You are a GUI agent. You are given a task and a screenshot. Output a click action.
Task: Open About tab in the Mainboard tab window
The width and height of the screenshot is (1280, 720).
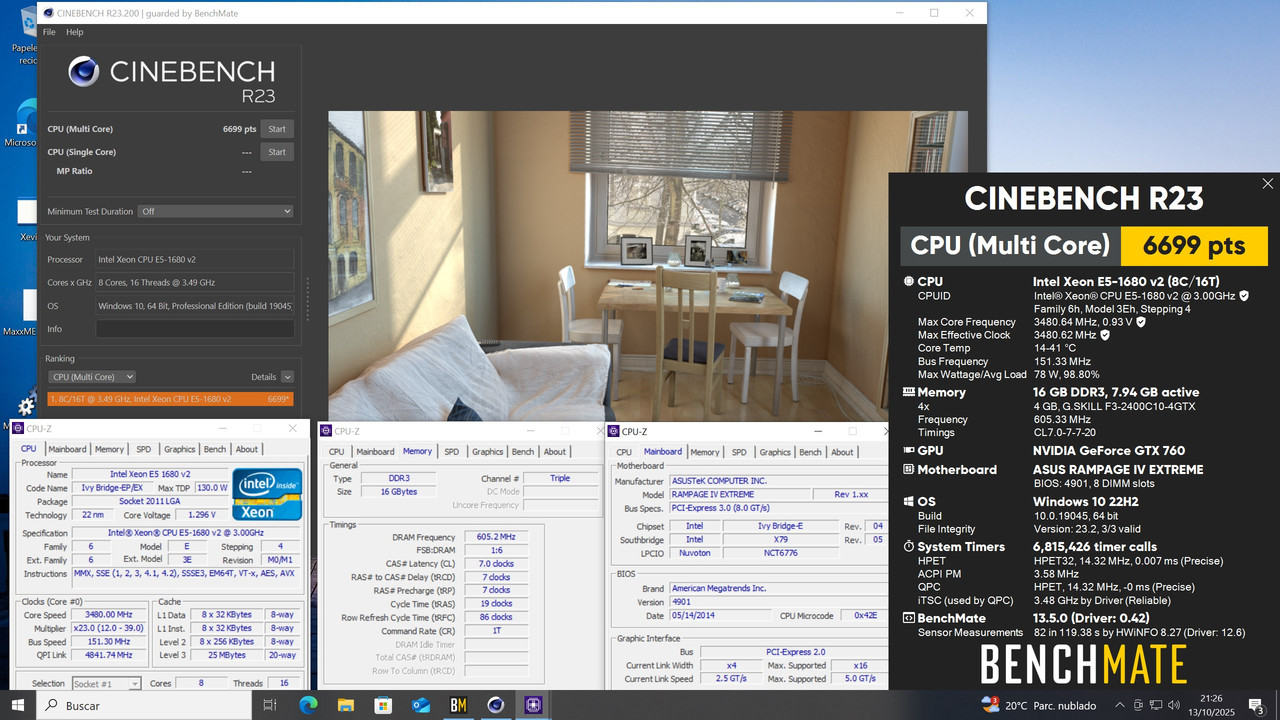click(843, 452)
